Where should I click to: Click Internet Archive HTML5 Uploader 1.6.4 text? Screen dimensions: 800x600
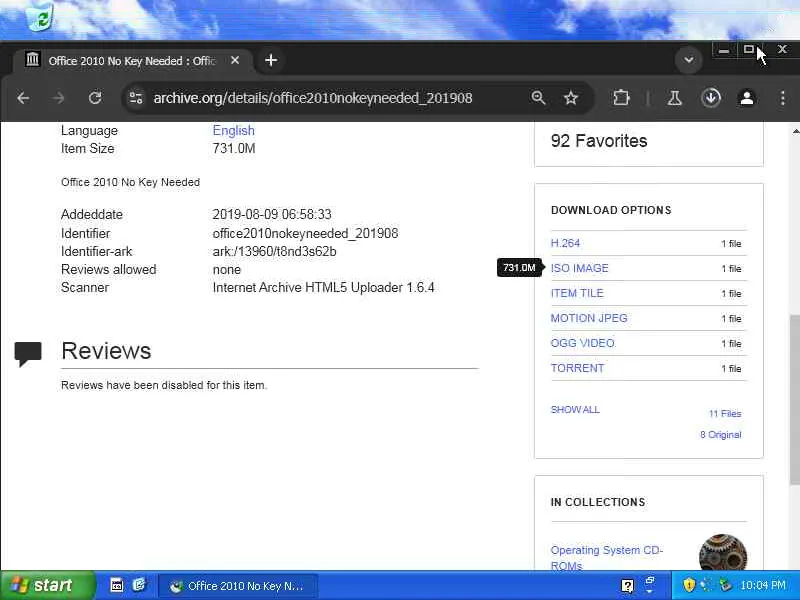(x=323, y=288)
